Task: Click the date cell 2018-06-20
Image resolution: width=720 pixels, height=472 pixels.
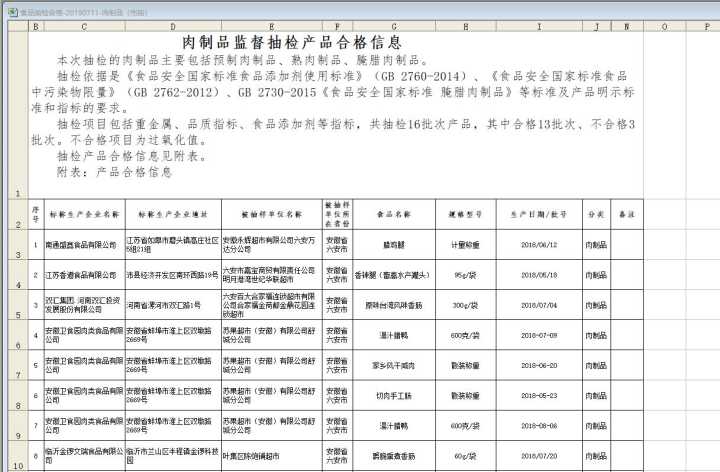Action: click(x=539, y=365)
